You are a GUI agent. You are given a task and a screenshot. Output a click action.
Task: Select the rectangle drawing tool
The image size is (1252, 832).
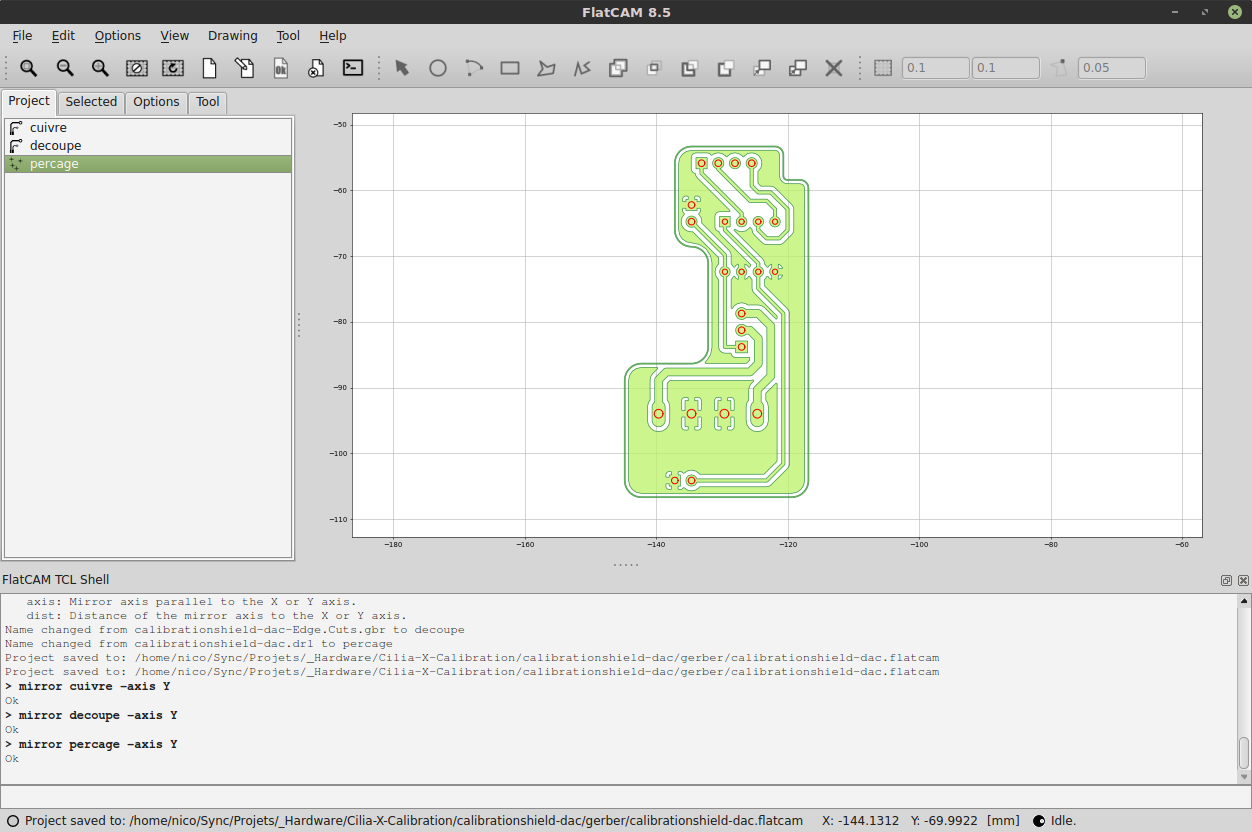(510, 68)
